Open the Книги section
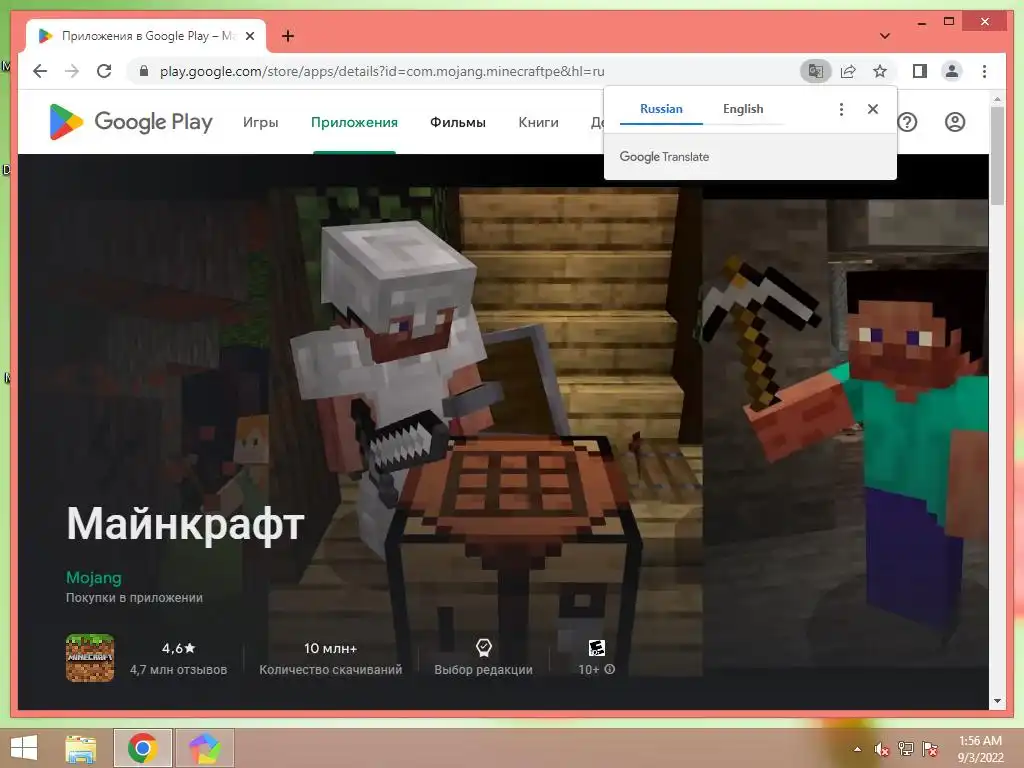This screenshot has height=768, width=1024. pyautogui.click(x=538, y=122)
